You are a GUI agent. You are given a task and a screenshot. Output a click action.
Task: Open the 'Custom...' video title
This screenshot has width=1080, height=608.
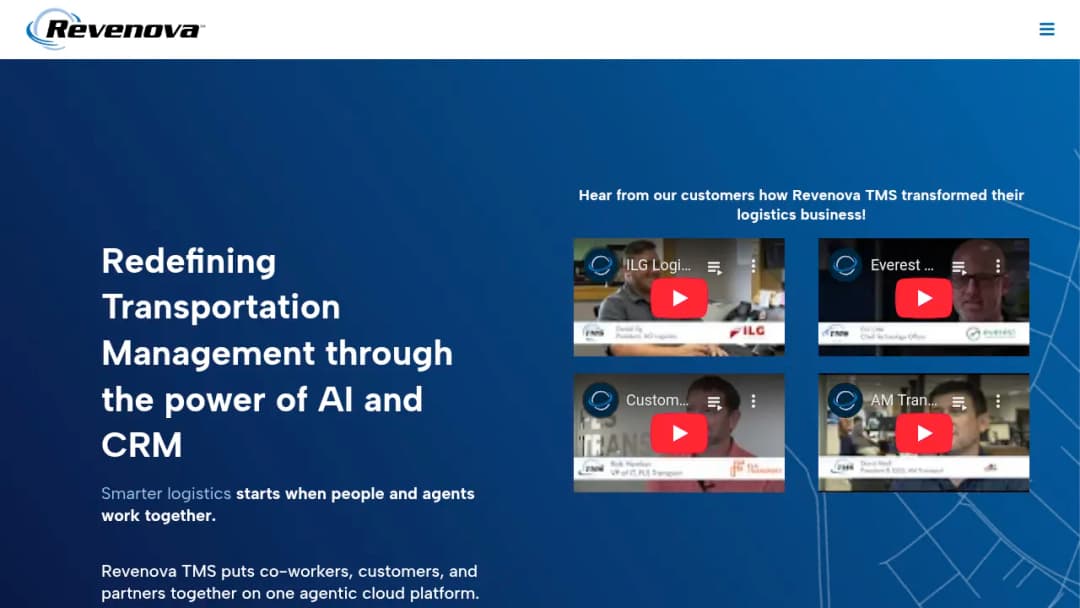[x=657, y=400]
